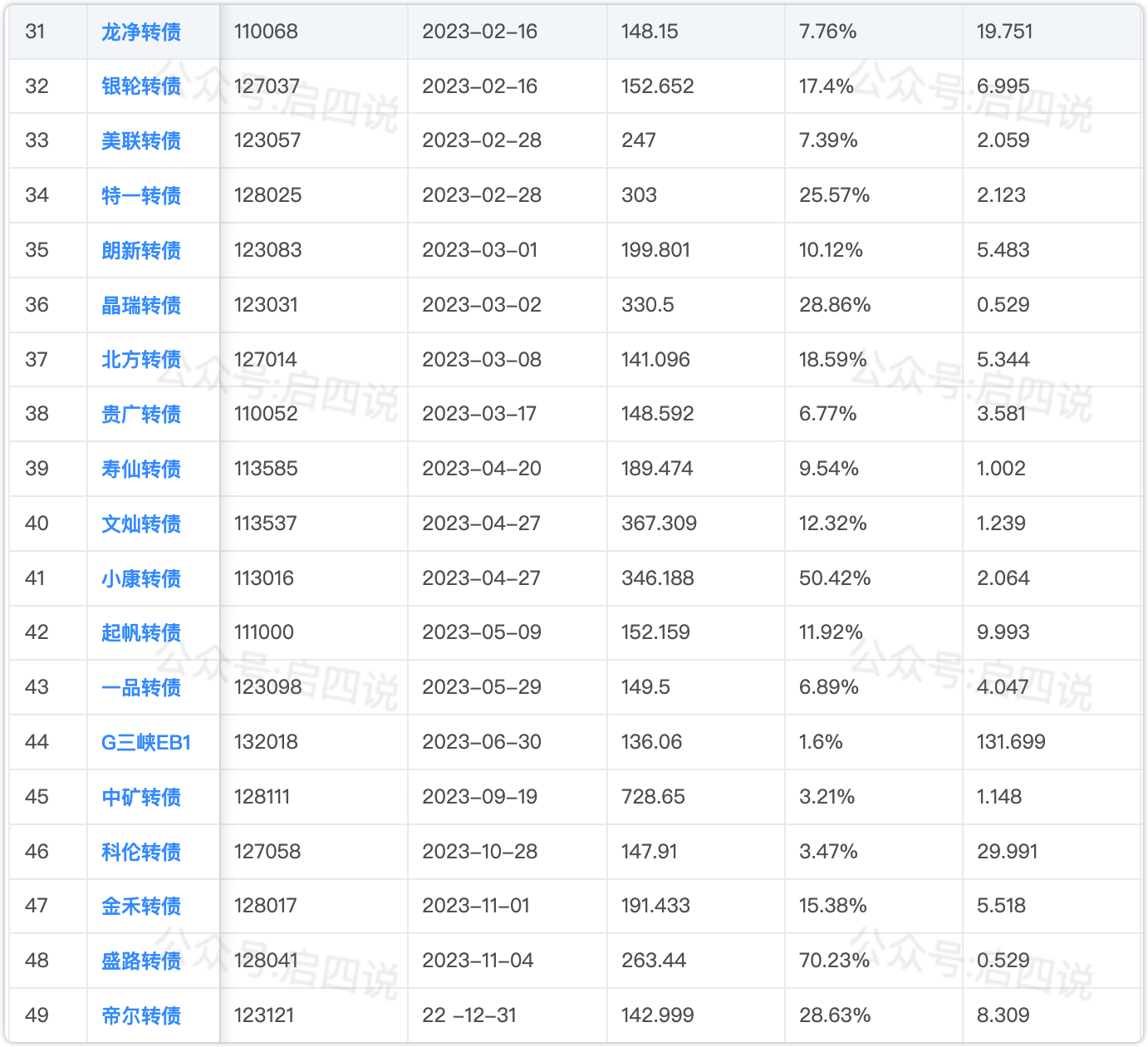Open the 朗新转债 bond page
The image size is (1148, 1047).
click(141, 250)
